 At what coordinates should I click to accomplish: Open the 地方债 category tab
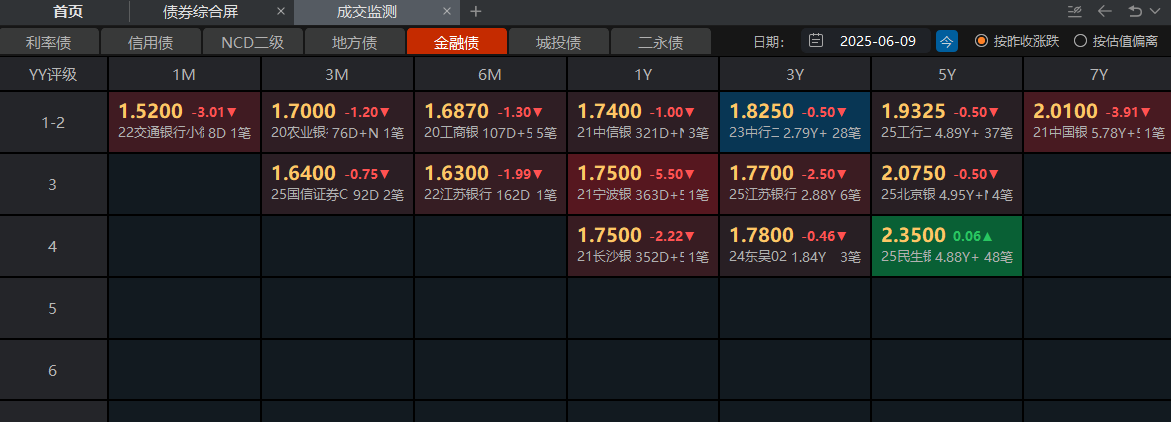click(355, 42)
